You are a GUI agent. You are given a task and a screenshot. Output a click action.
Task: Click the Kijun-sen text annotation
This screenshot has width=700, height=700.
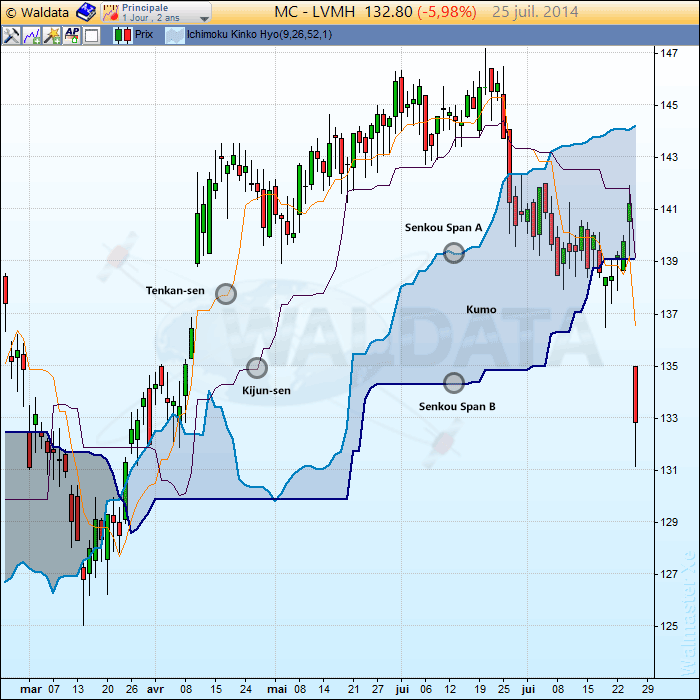click(266, 391)
